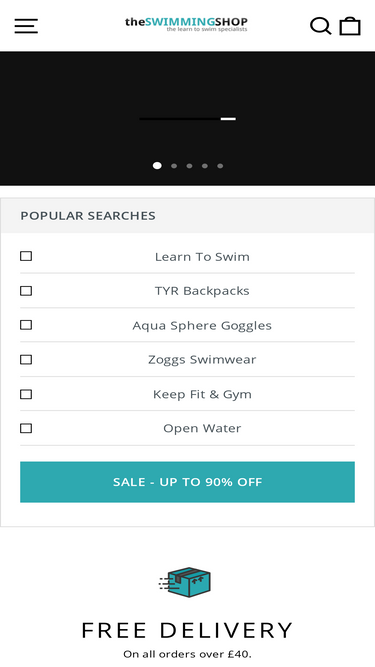The height and width of the screenshot is (667, 375).
Task: Open the search magnifier icon
Action: (x=321, y=26)
